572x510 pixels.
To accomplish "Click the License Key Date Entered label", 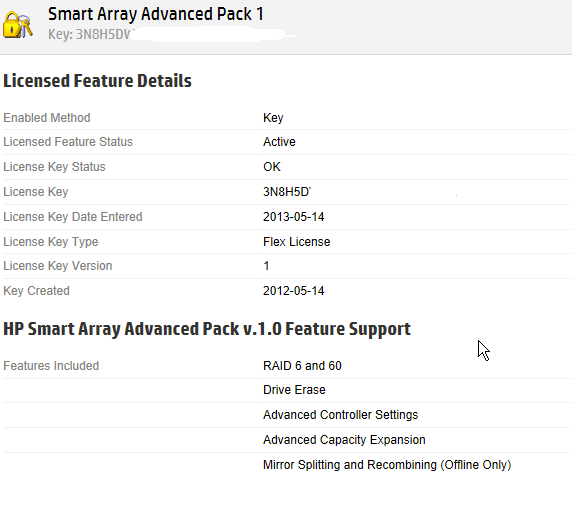I will tap(73, 217).
